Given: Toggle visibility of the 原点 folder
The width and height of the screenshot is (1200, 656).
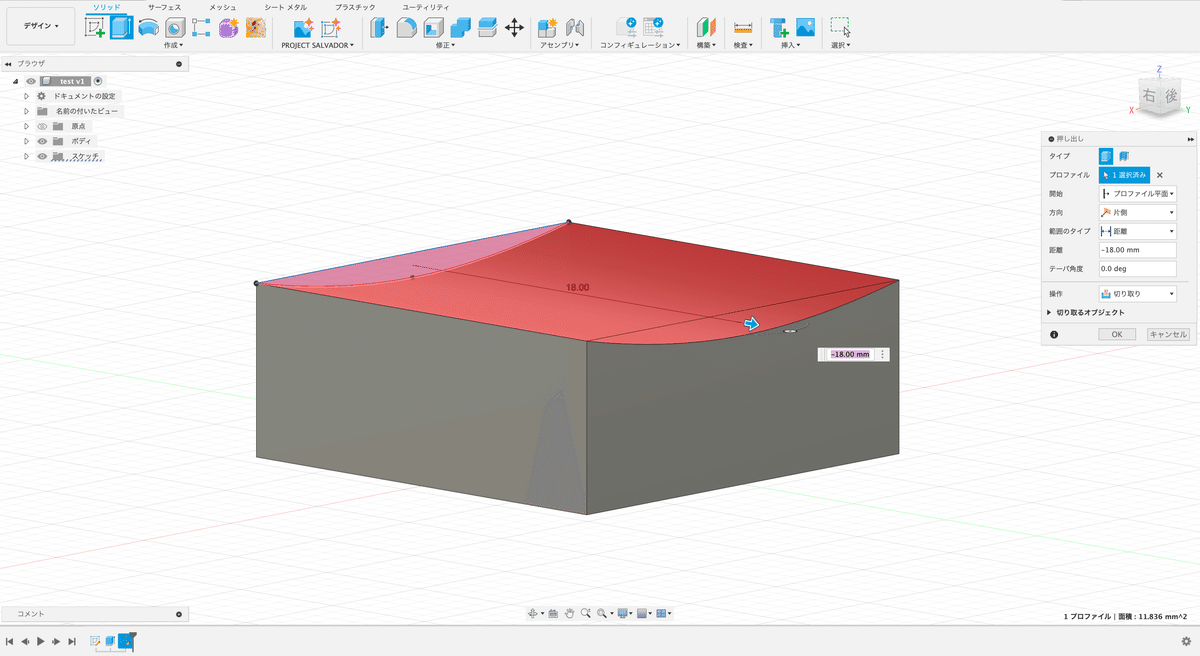Looking at the screenshot, I should pyautogui.click(x=42, y=127).
